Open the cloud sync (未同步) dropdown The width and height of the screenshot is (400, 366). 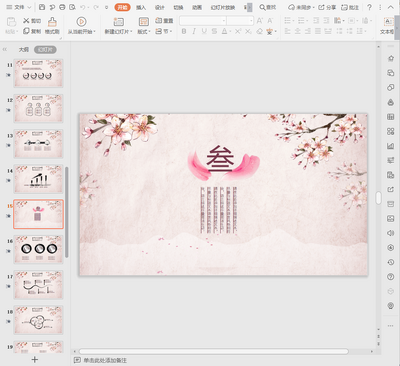[301, 7]
